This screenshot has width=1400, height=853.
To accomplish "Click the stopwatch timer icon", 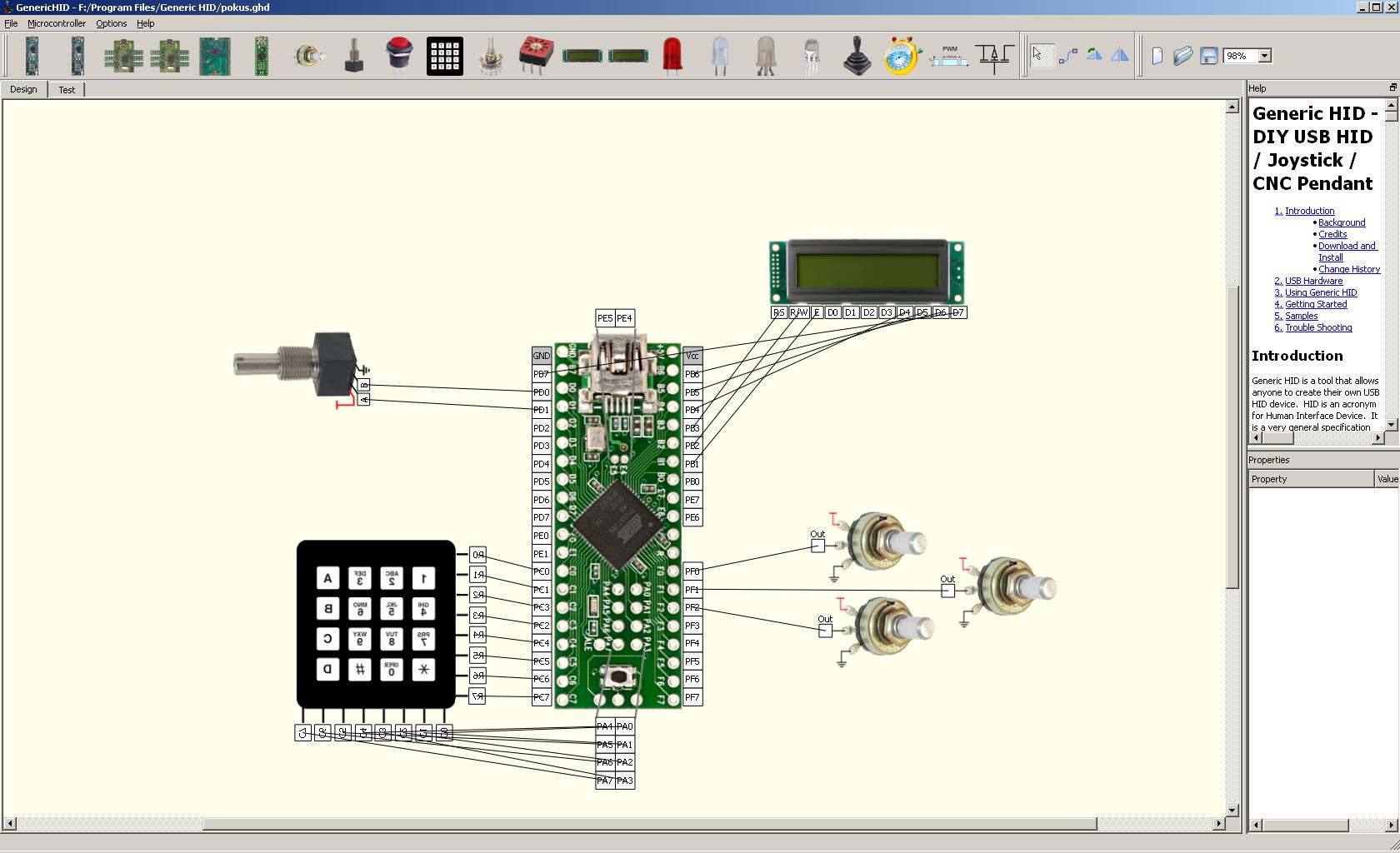I will click(x=902, y=56).
